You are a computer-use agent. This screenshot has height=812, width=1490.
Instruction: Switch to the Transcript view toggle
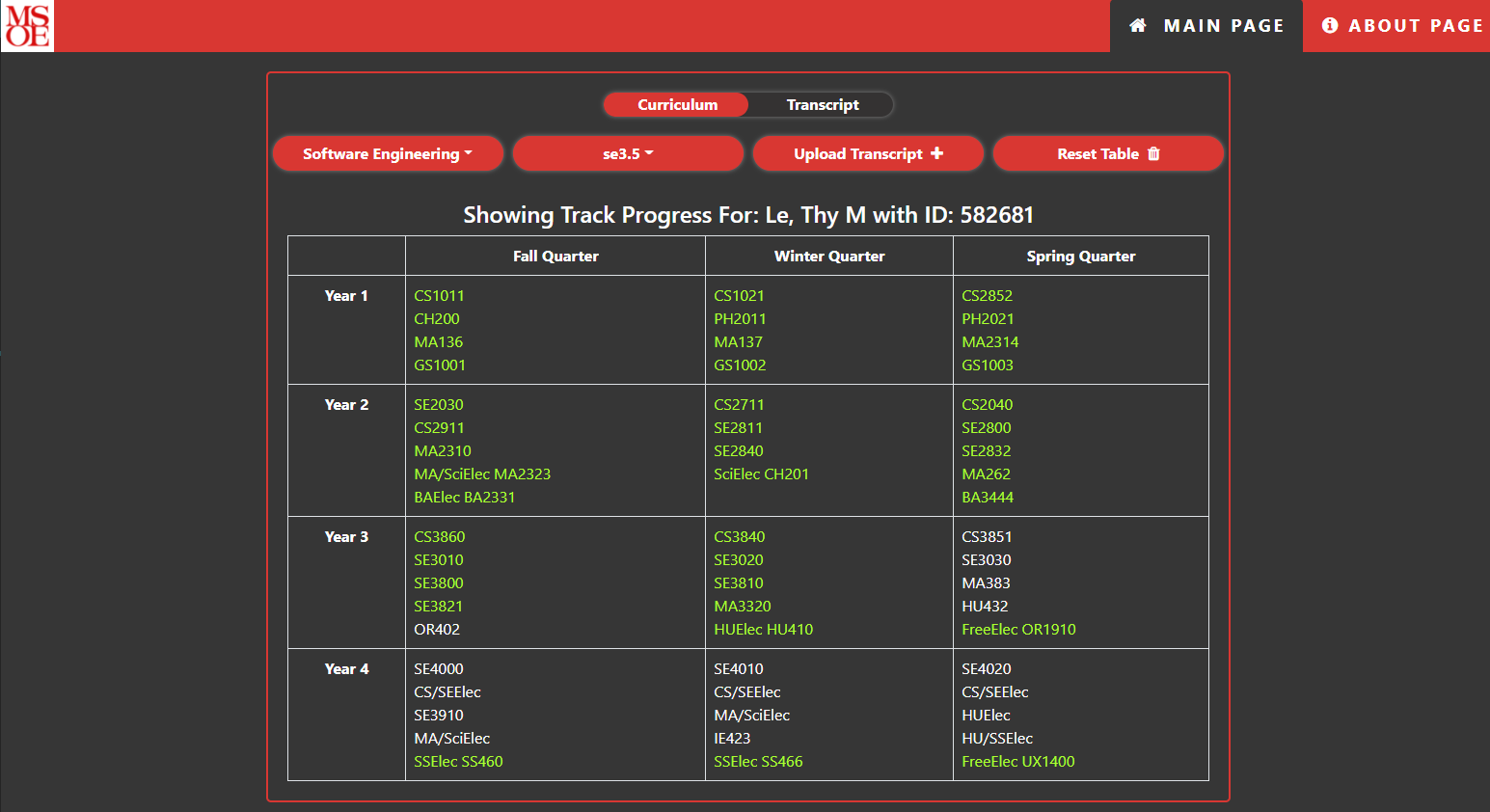[x=822, y=105]
